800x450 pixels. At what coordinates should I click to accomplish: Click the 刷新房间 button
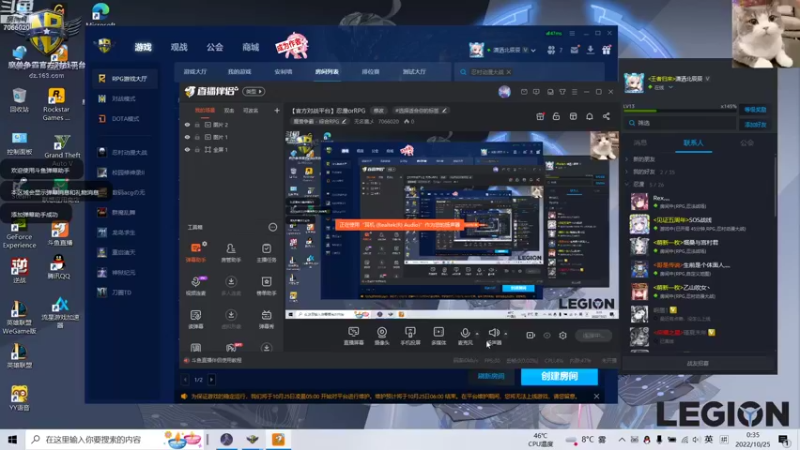491,377
